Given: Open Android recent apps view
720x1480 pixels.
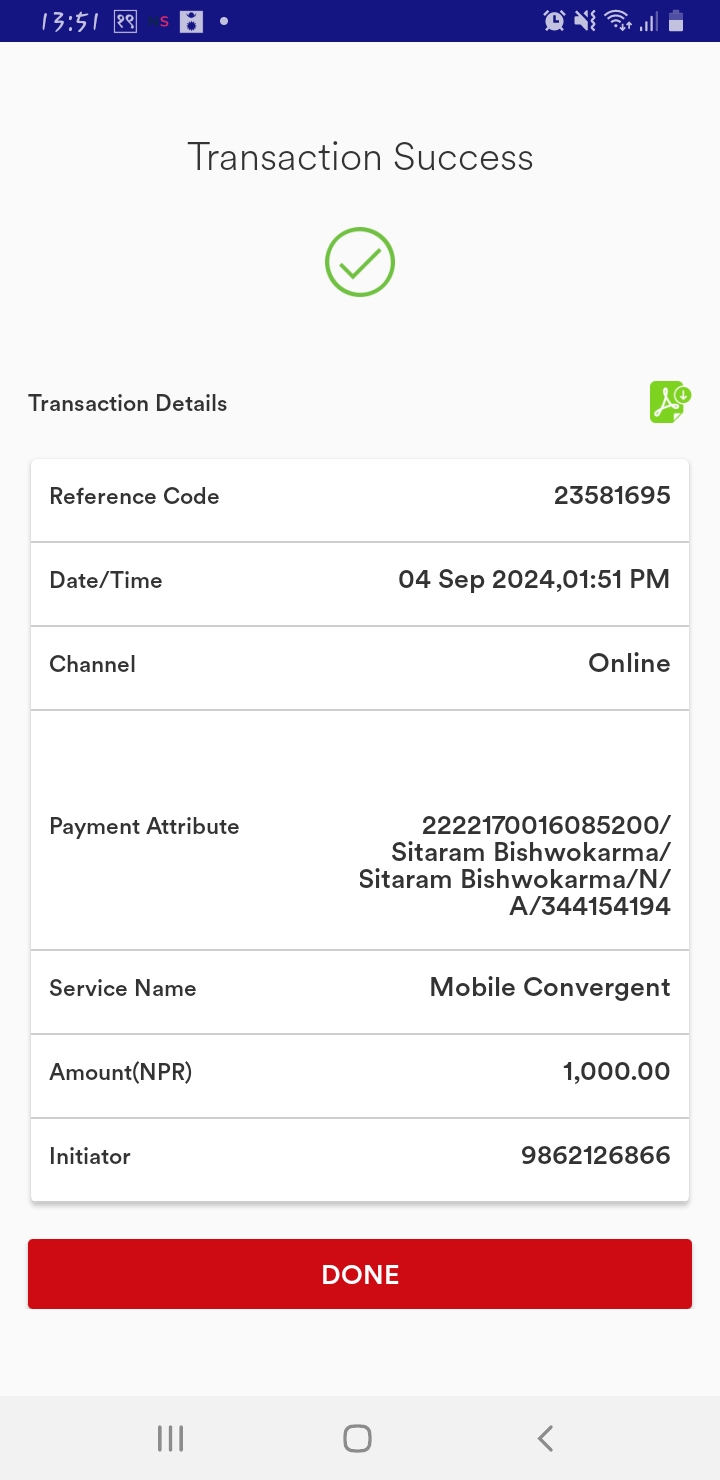Looking at the screenshot, I should [x=171, y=1438].
